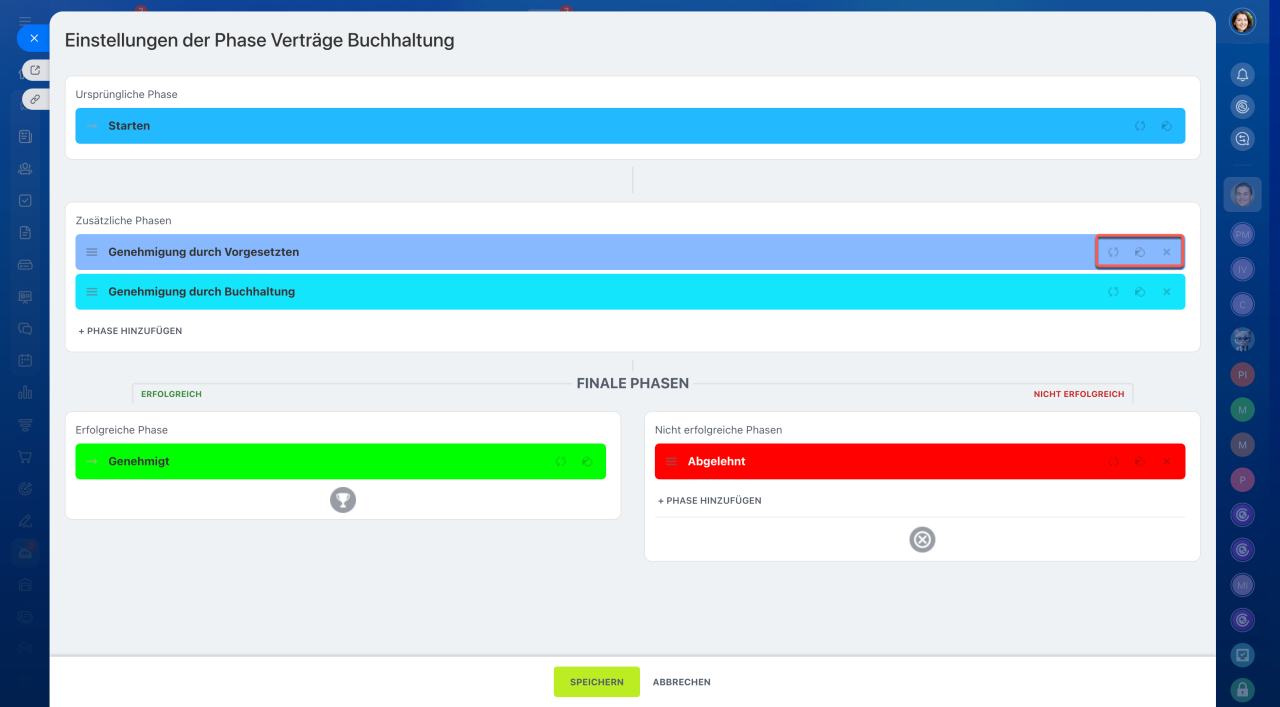Open the cloud icon with red badge
This screenshot has width=1280, height=707.
click(26, 551)
